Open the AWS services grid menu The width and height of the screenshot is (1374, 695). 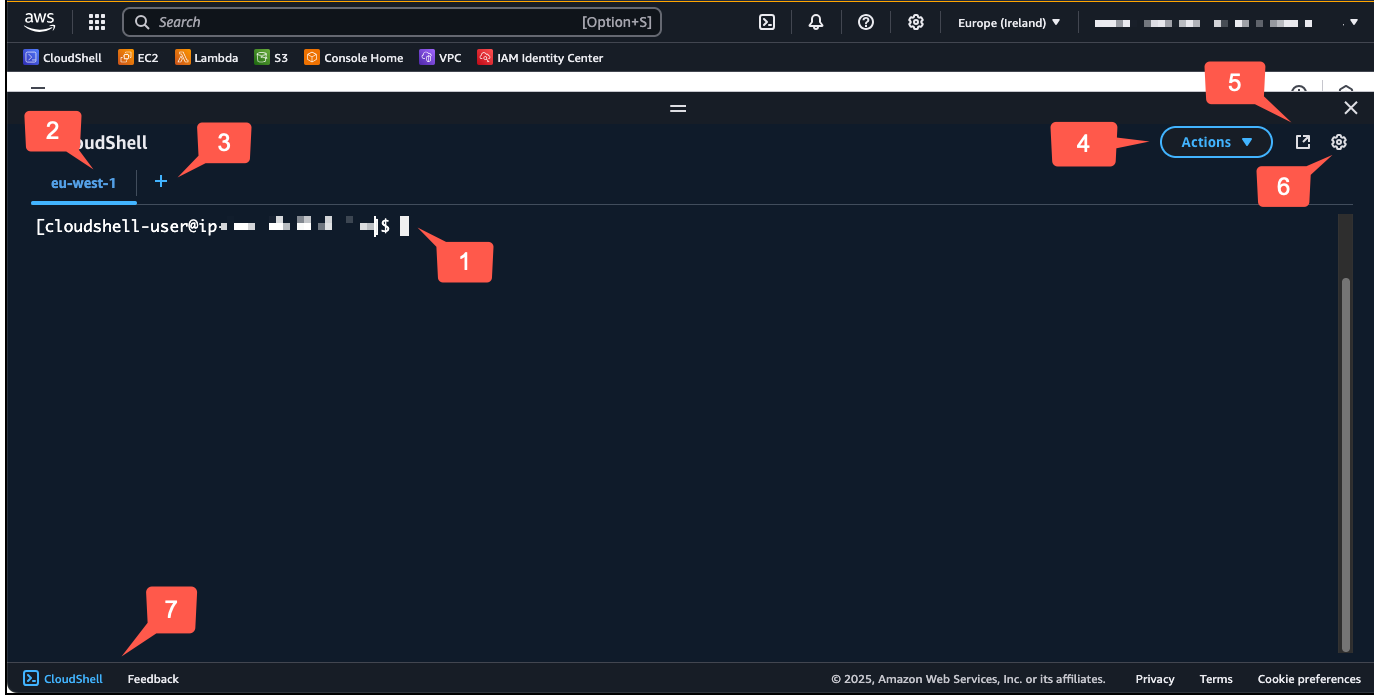point(96,21)
